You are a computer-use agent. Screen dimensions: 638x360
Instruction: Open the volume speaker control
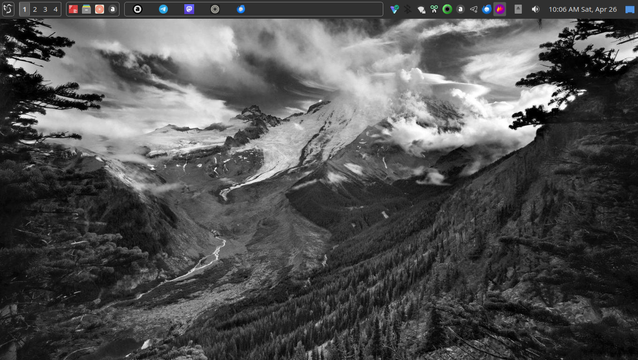pos(535,9)
